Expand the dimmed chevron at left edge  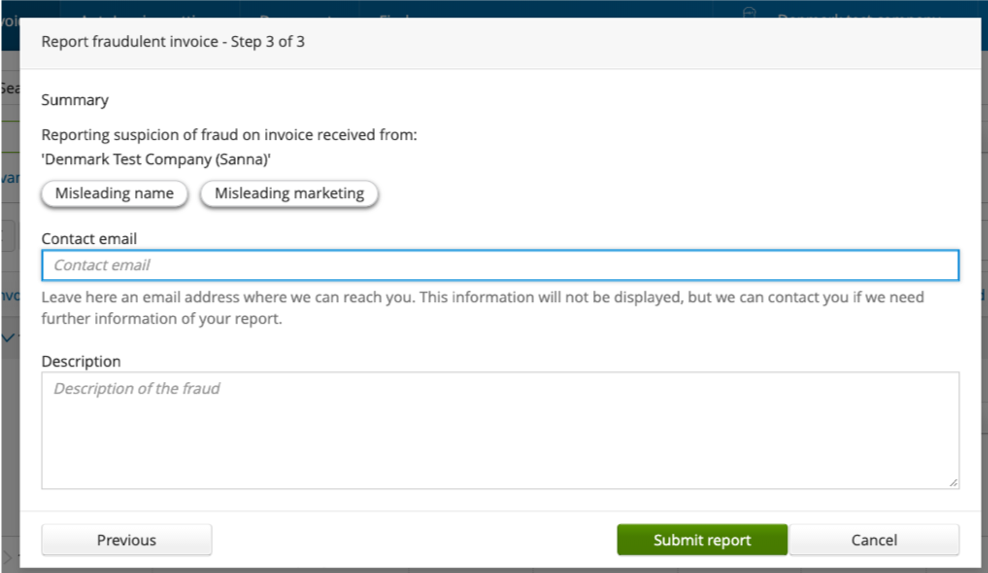point(8,338)
